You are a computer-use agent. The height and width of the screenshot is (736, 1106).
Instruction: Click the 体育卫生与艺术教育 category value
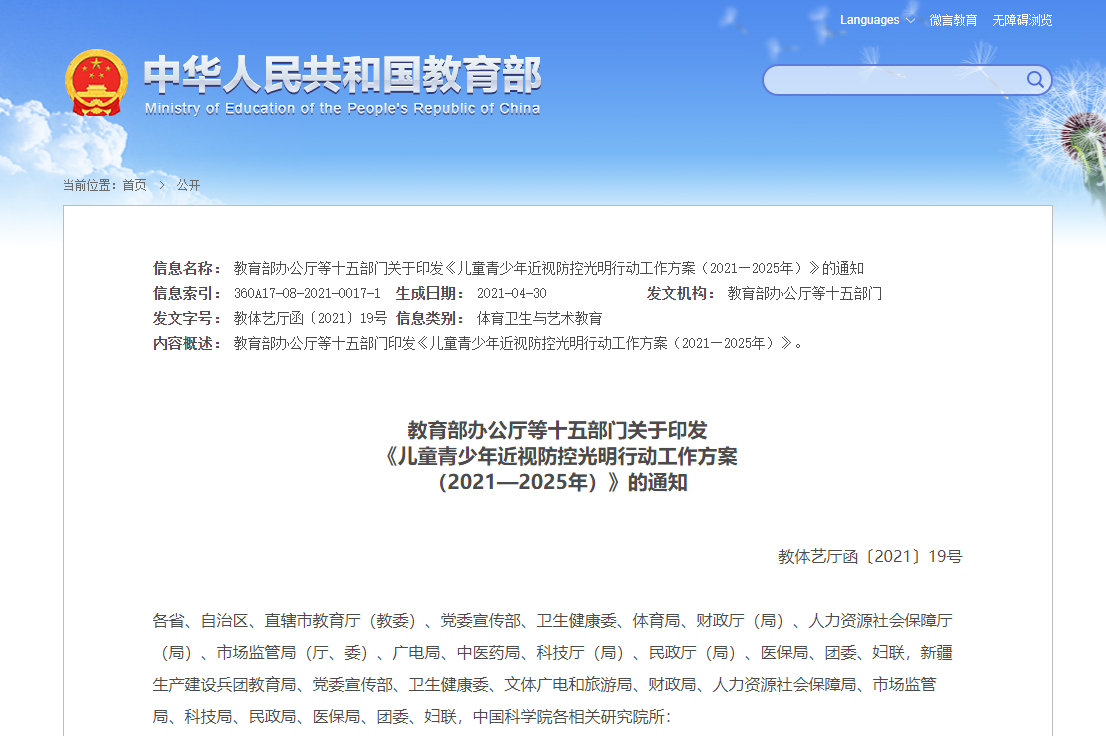coord(539,319)
